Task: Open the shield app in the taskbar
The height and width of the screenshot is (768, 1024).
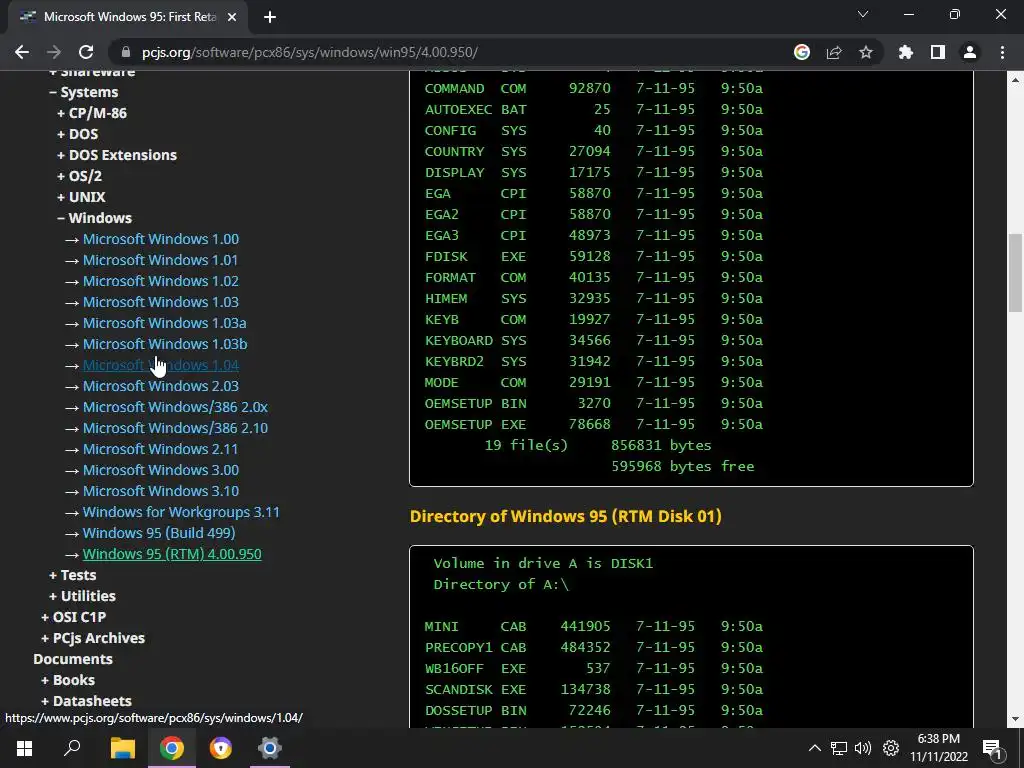Action: click(x=220, y=748)
